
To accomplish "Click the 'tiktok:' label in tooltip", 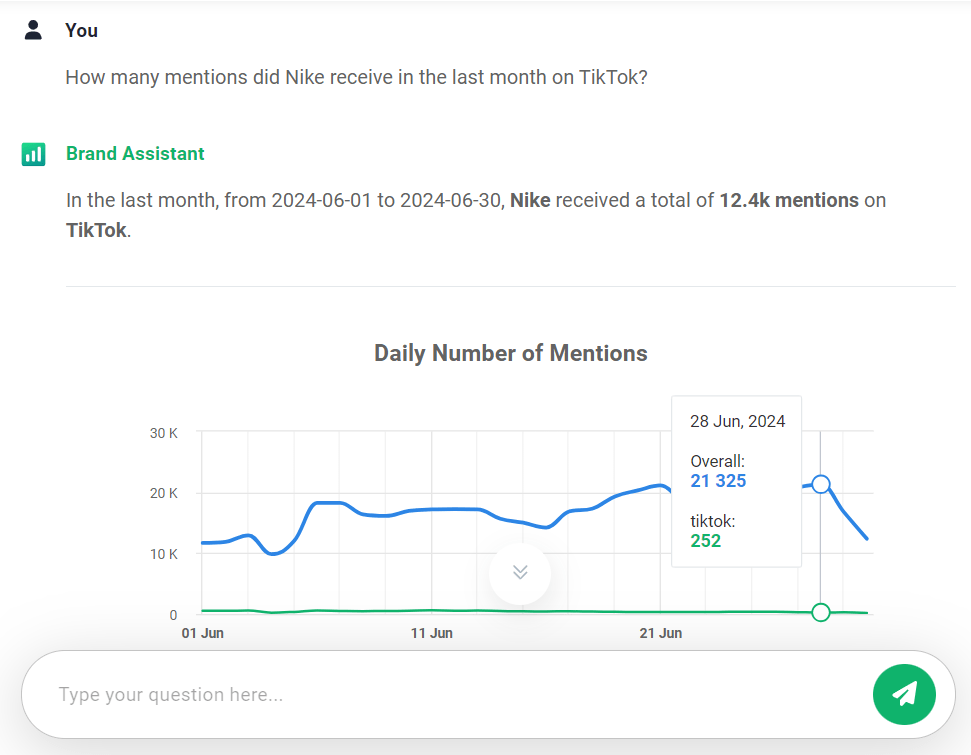I will tap(713, 521).
